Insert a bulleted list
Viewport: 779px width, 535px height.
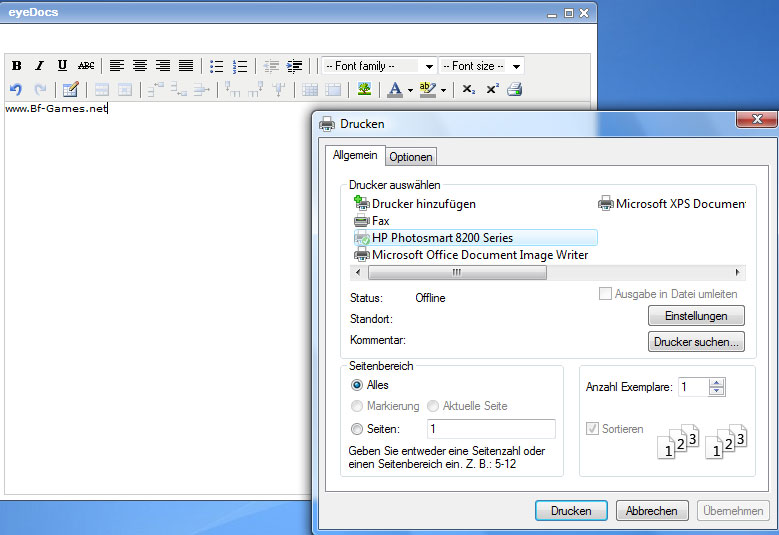point(216,66)
